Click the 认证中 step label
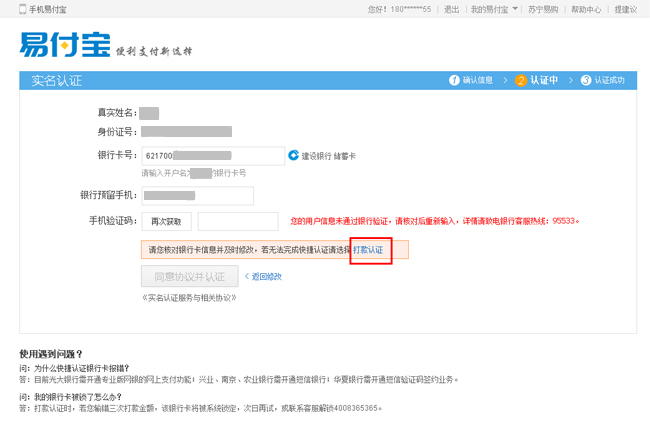The width and height of the screenshot is (650, 444). point(544,80)
